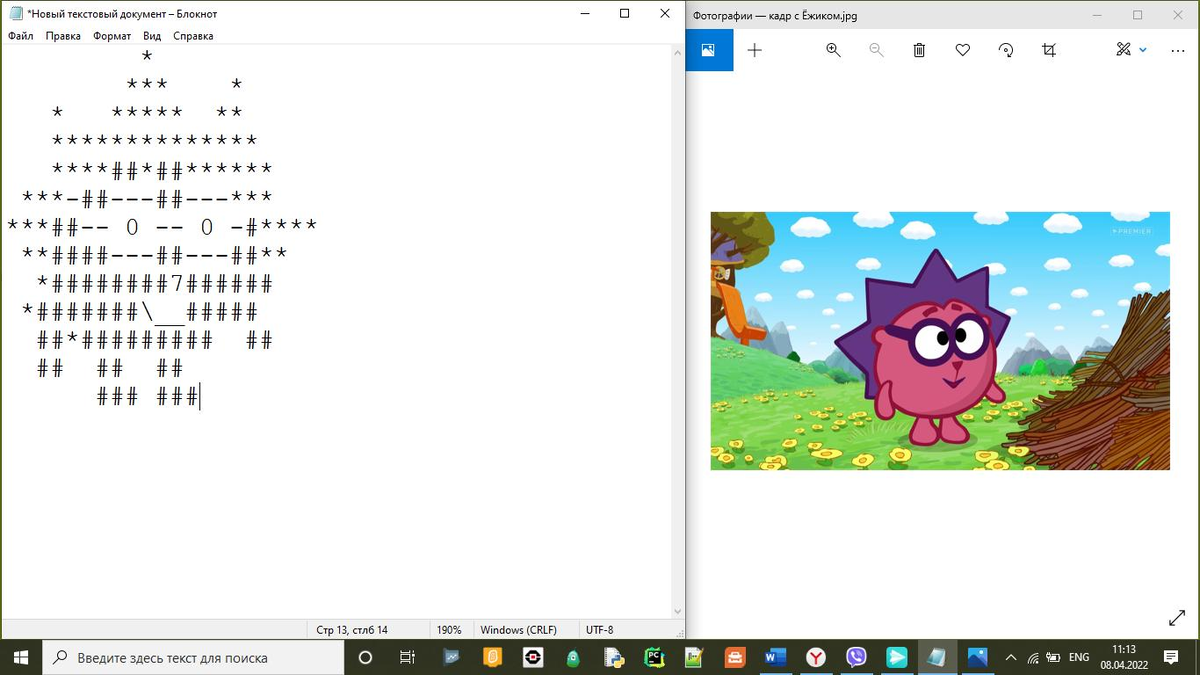The height and width of the screenshot is (675, 1200).
Task: Zoom in on the photo
Action: point(833,50)
